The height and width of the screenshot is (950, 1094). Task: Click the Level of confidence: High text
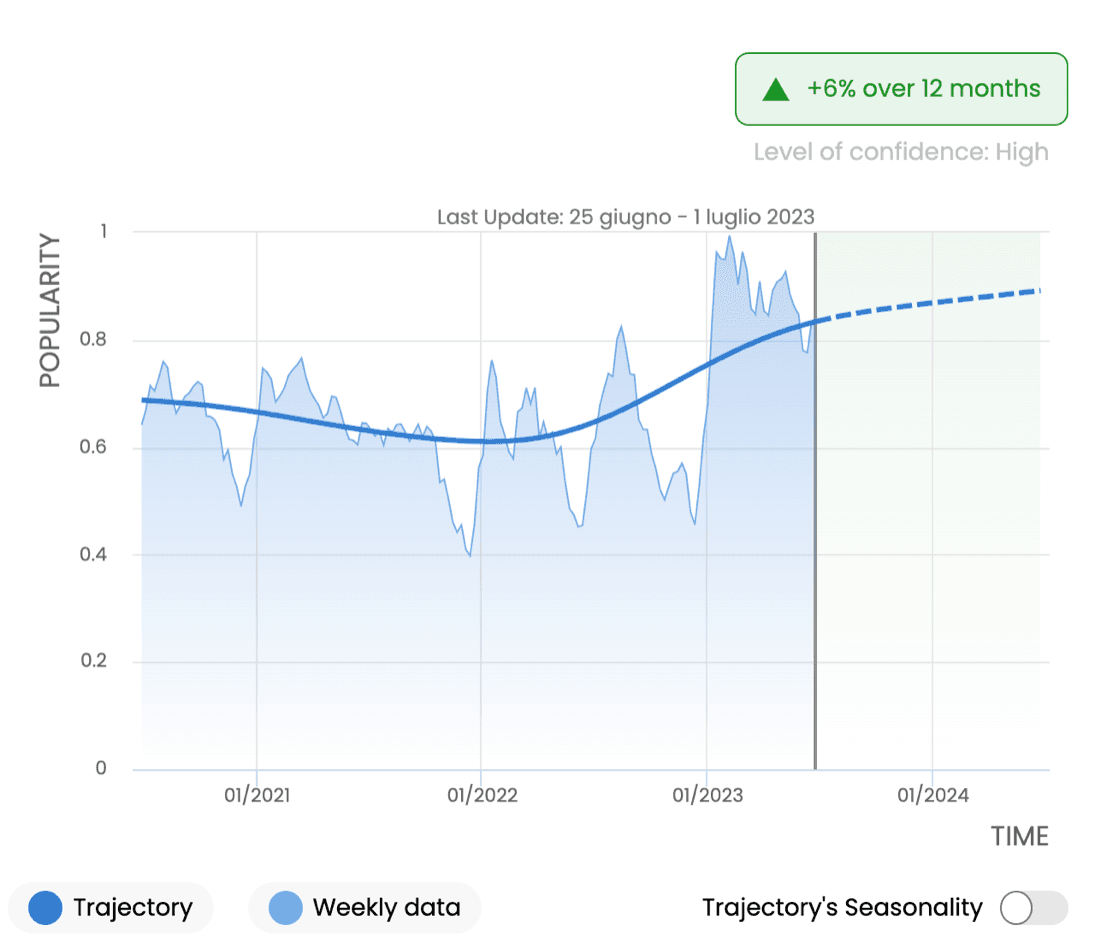(900, 152)
